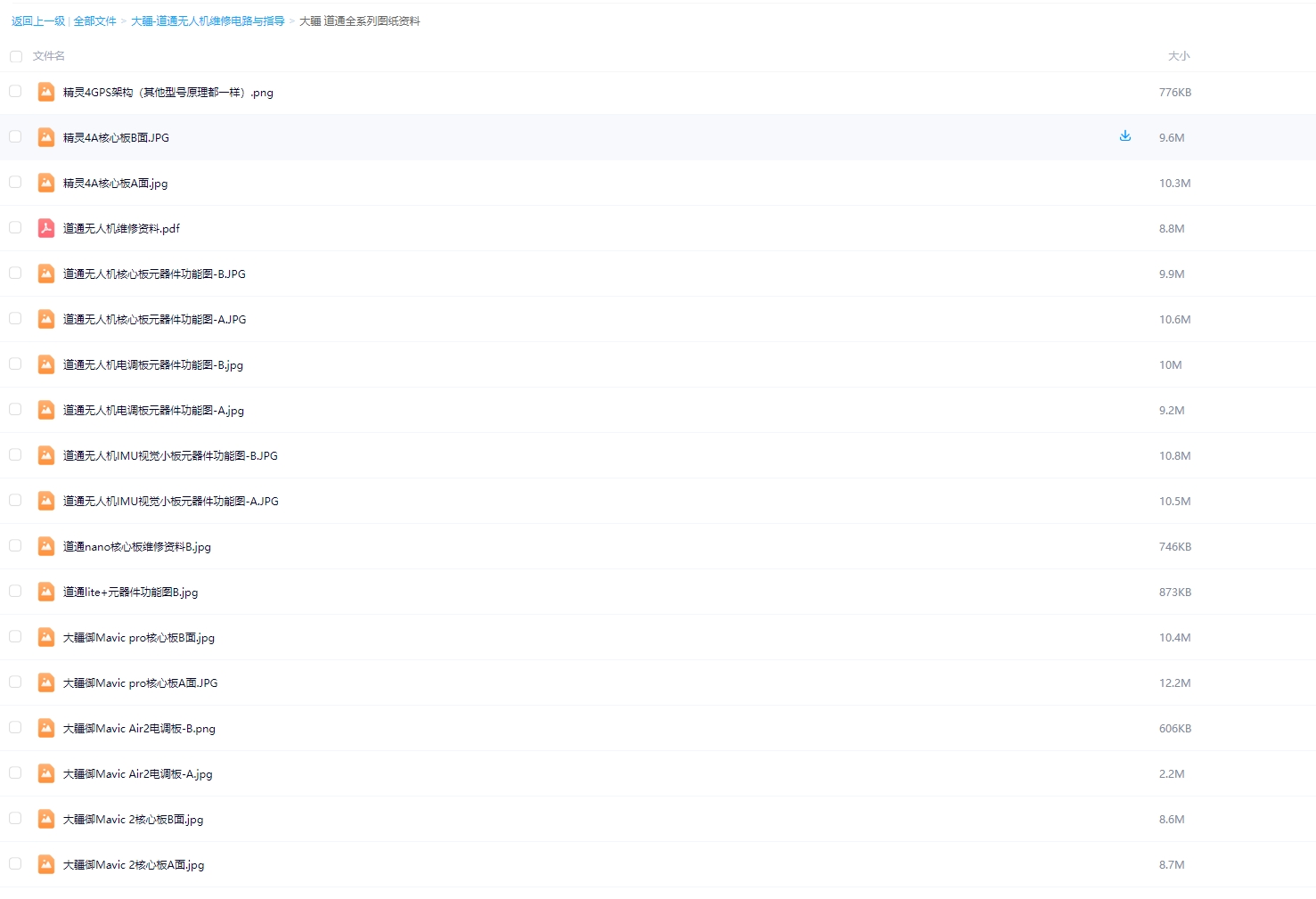
Task: Click image icon of 道通lite+元器件功能图B.jpg
Action: 46,592
